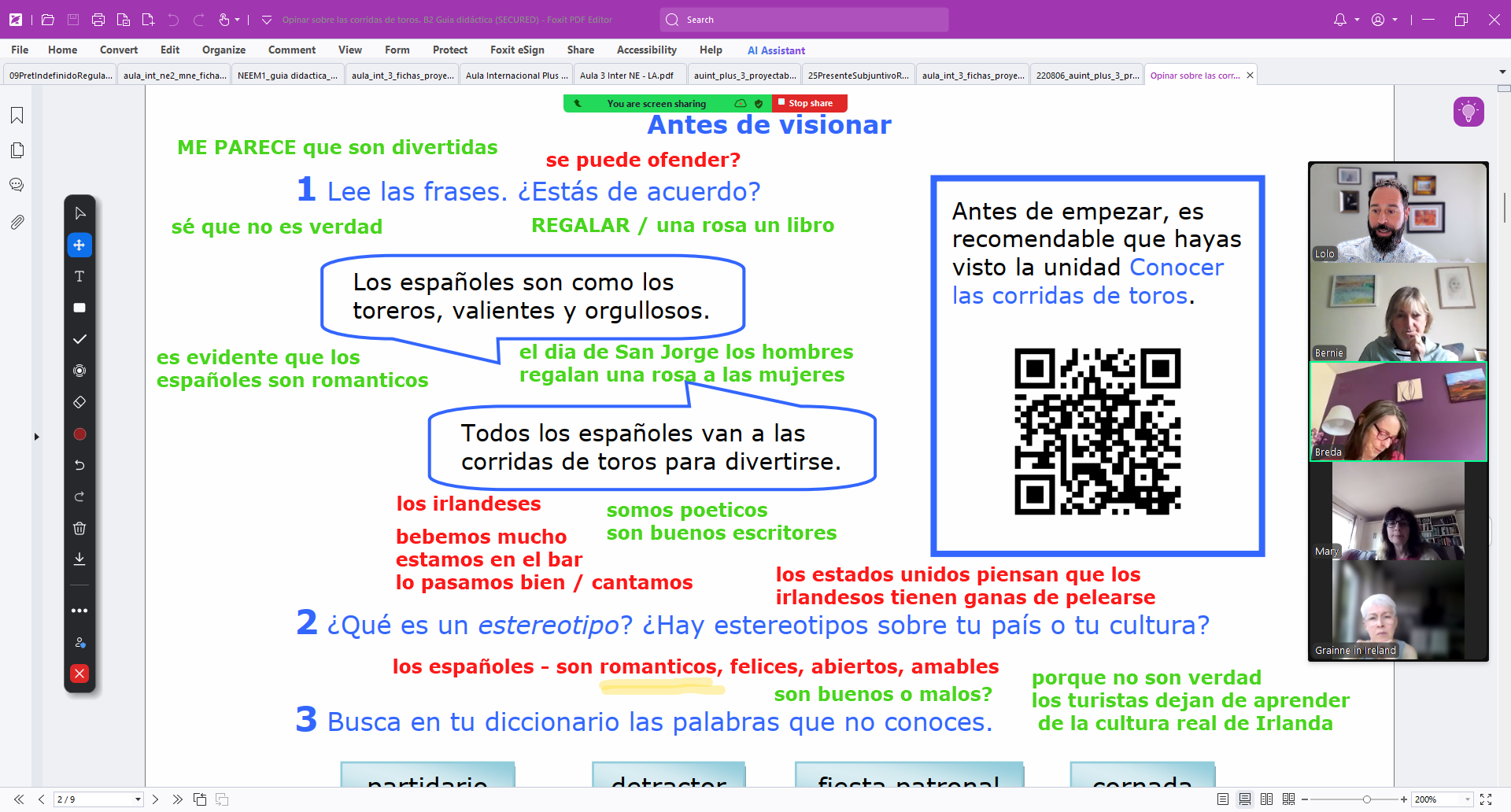This screenshot has width=1511, height=812.
Task: Select Grainne in Ireland video thumbnail
Action: (x=1398, y=610)
